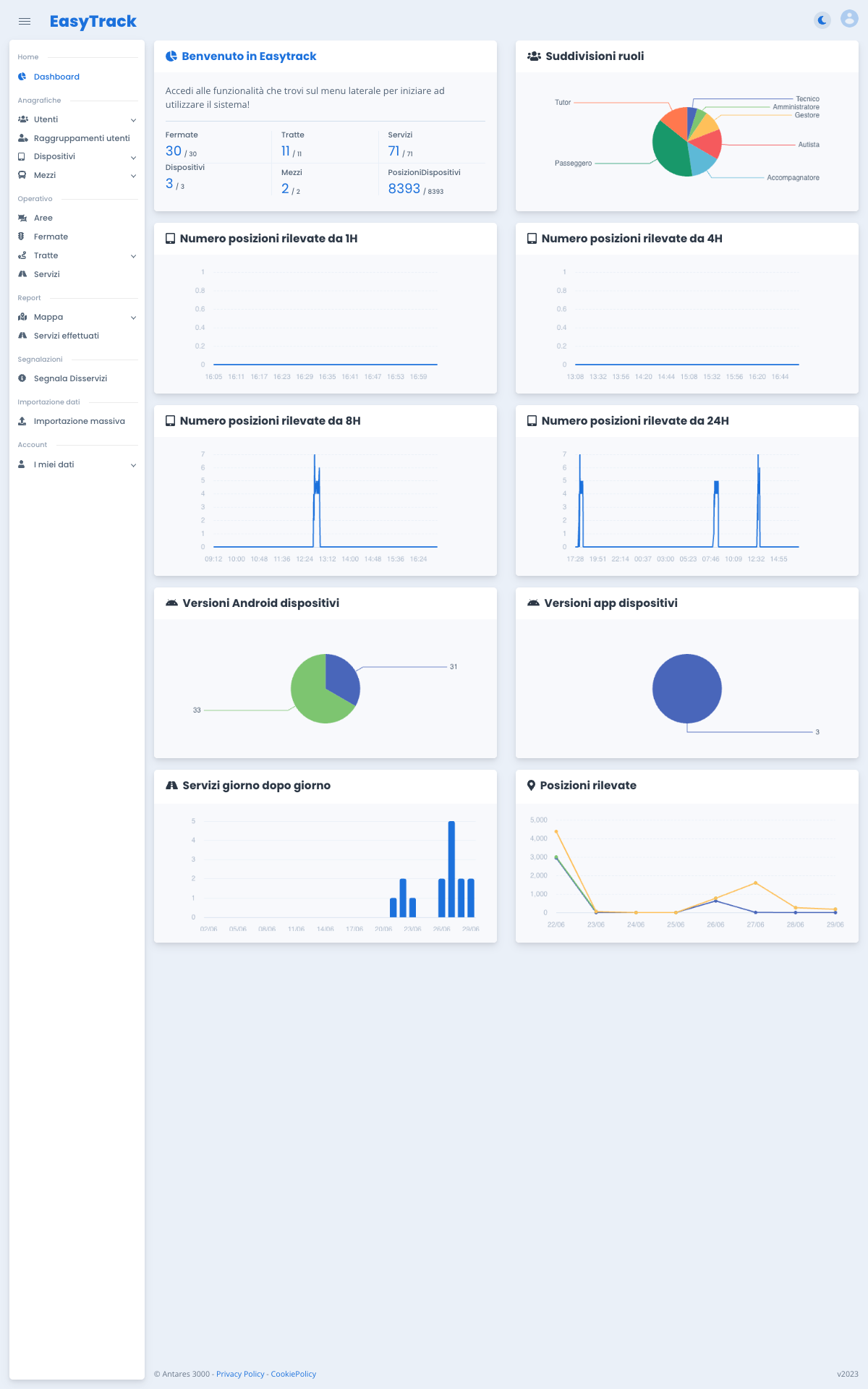Expand the I miei dati chevron
Screen dimensions: 868x1389
(133, 465)
